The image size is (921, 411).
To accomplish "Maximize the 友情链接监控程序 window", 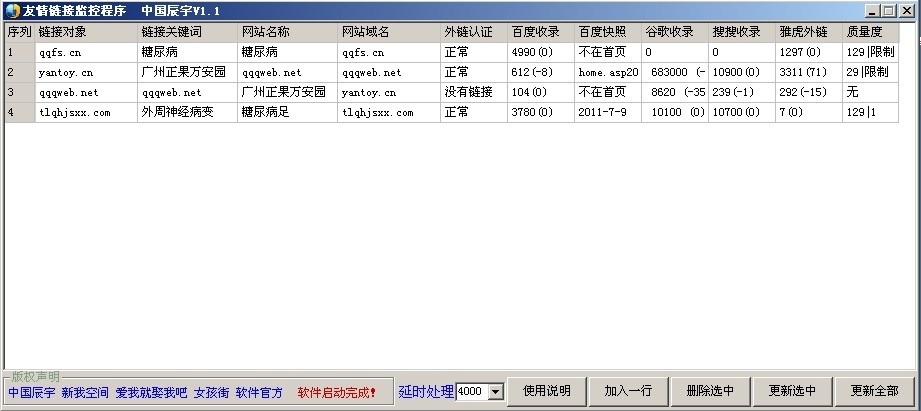I will 888,11.
